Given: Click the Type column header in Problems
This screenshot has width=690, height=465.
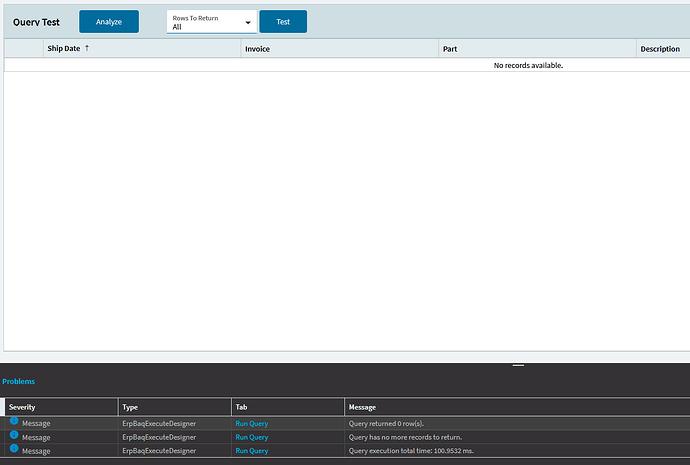Looking at the screenshot, I should 130,407.
